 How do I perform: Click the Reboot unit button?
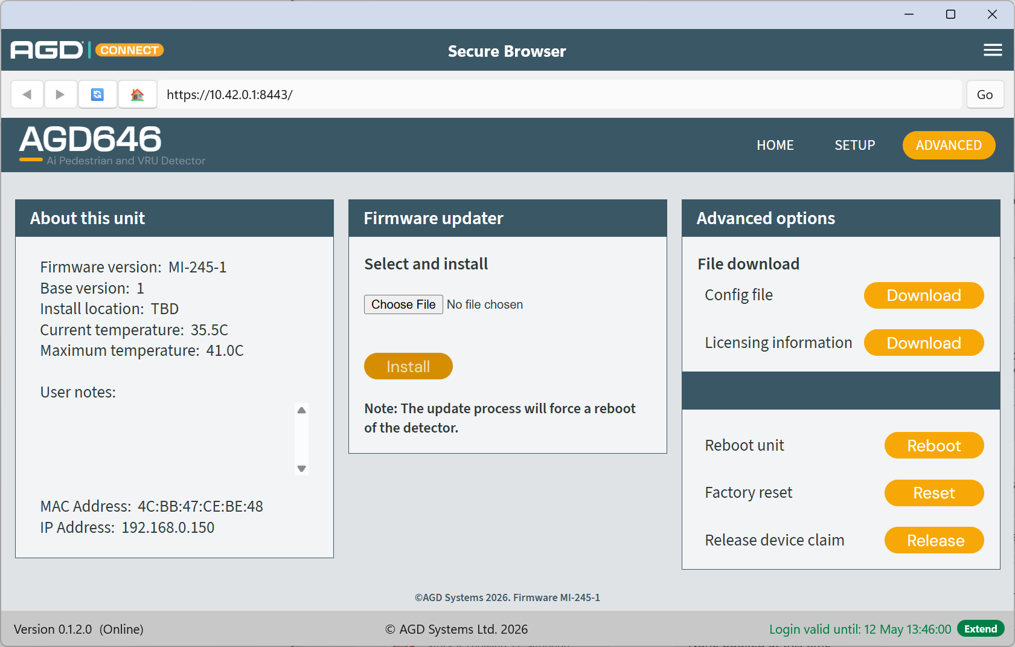coord(934,445)
